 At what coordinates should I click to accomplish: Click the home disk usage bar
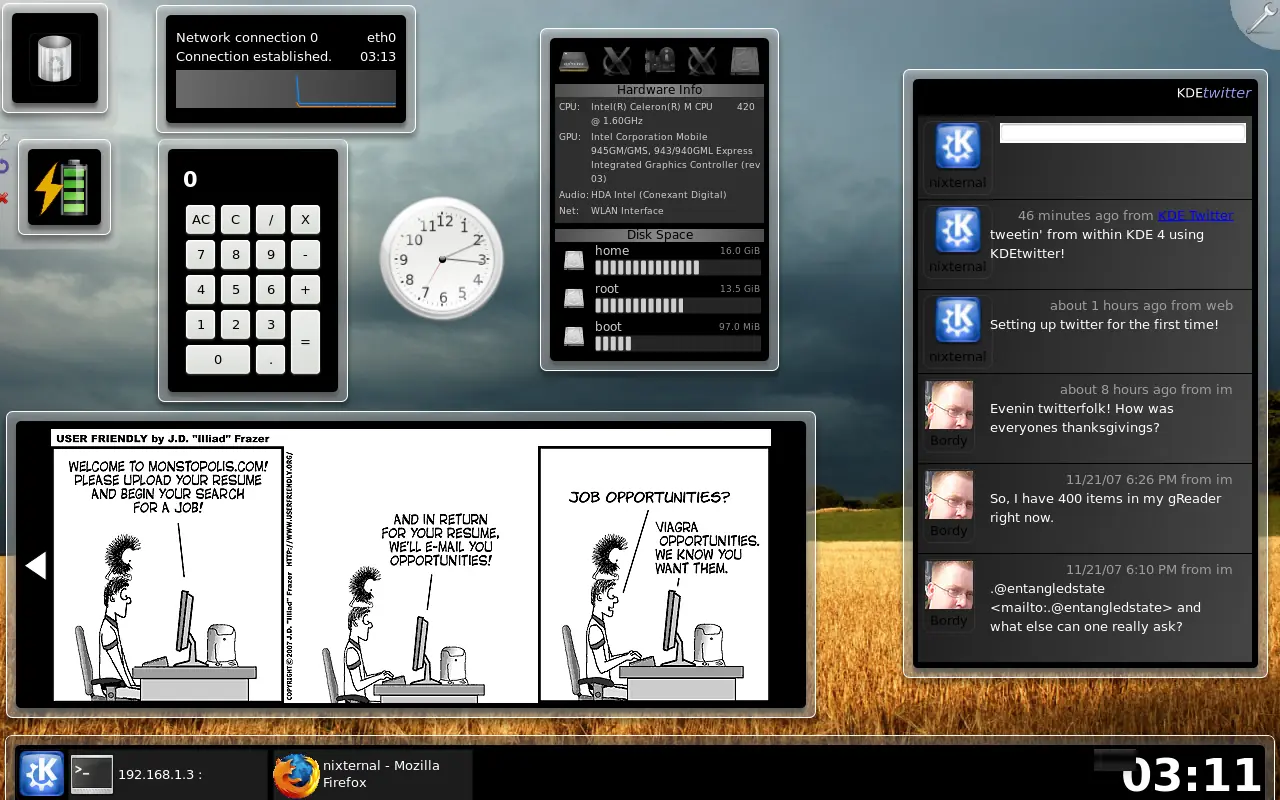tap(677, 268)
